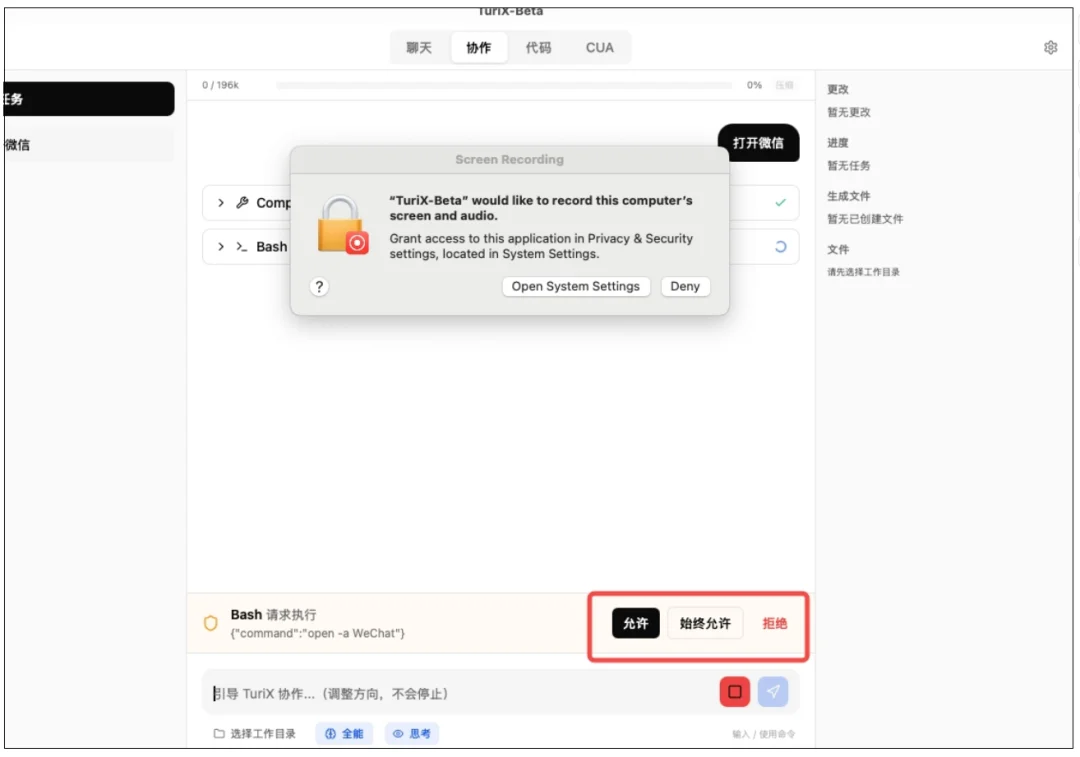The image size is (1080, 757).
Task: Click the send arrow icon
Action: (x=773, y=691)
